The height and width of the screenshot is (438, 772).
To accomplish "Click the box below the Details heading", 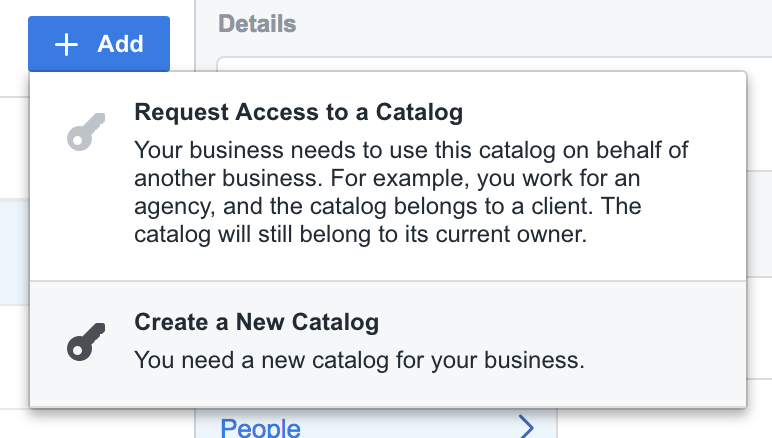I will (480, 64).
